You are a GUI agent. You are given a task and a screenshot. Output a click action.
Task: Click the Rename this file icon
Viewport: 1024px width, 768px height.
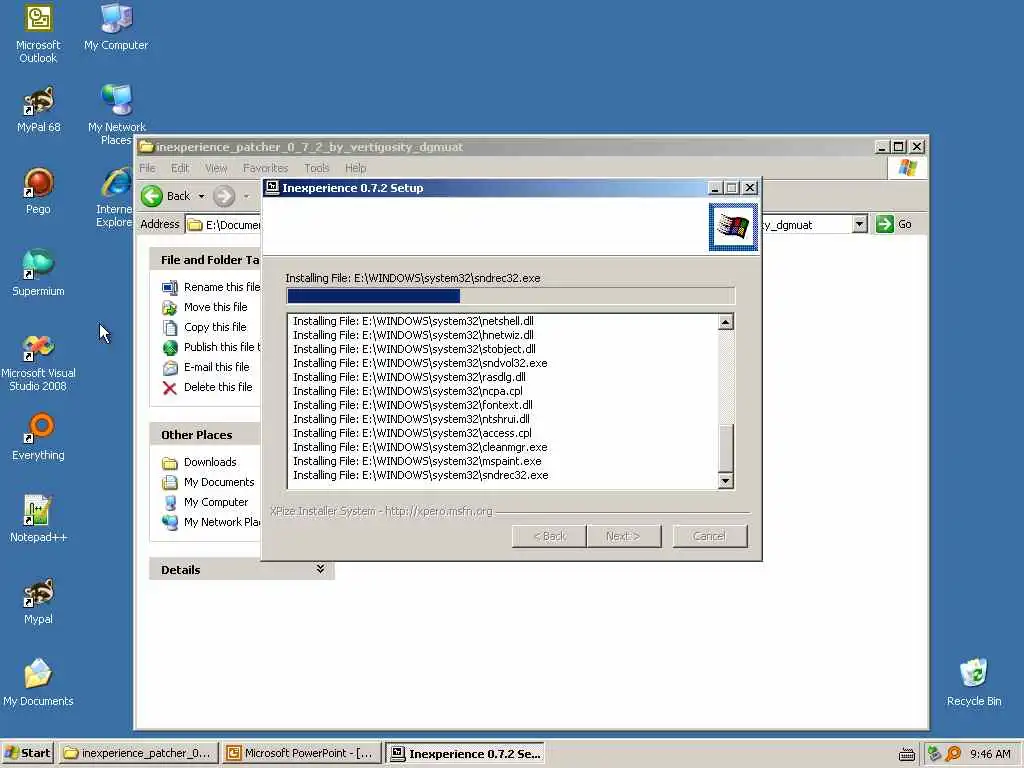click(170, 287)
